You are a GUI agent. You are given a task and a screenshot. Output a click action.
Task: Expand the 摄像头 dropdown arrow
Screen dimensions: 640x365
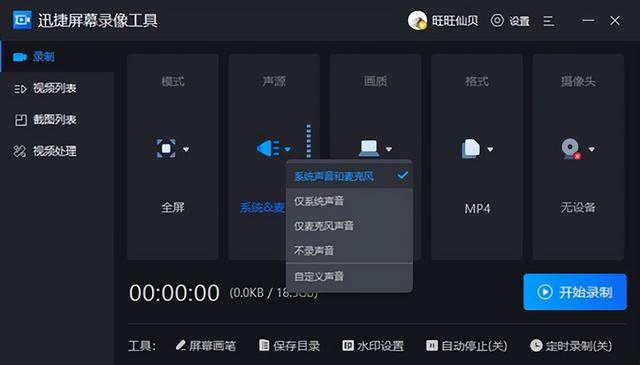click(x=591, y=149)
